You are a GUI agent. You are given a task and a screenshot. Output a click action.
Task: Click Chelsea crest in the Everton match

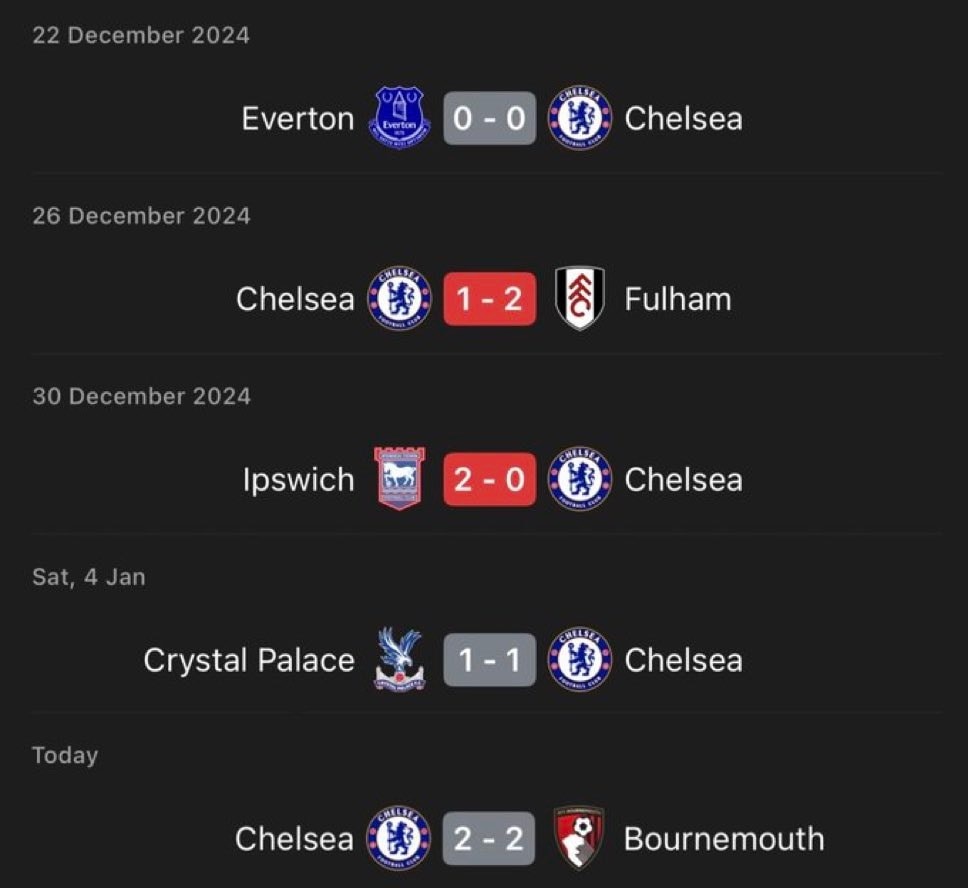[x=580, y=119]
